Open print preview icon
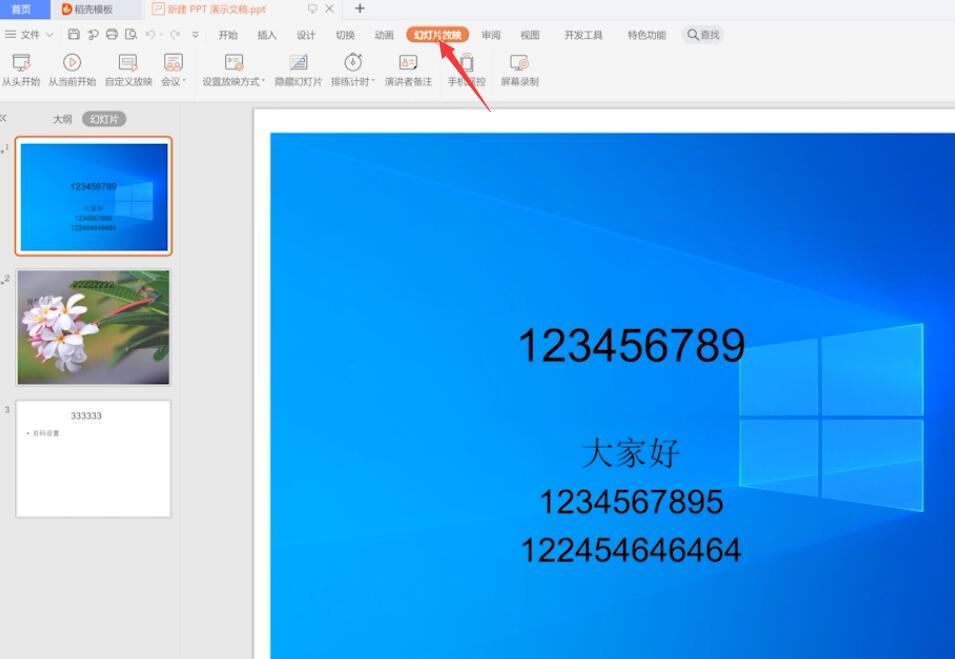The image size is (955, 659). coord(131,35)
